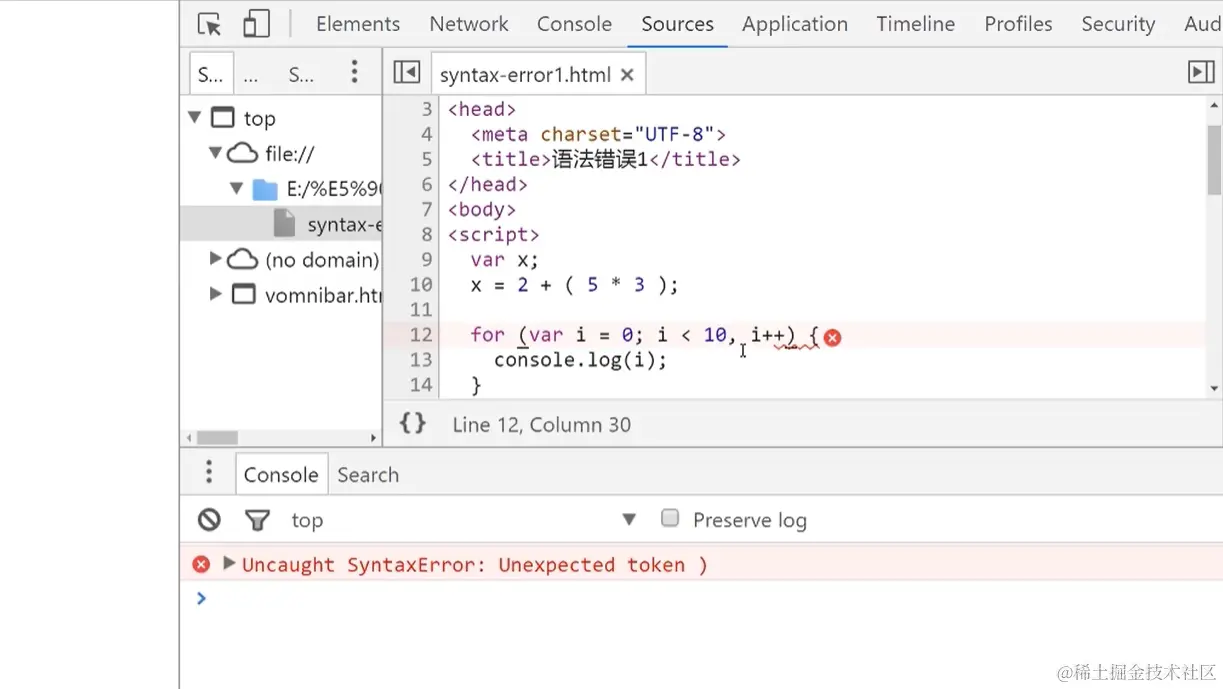Toggle the device toolbar icon

pyautogui.click(x=257, y=24)
